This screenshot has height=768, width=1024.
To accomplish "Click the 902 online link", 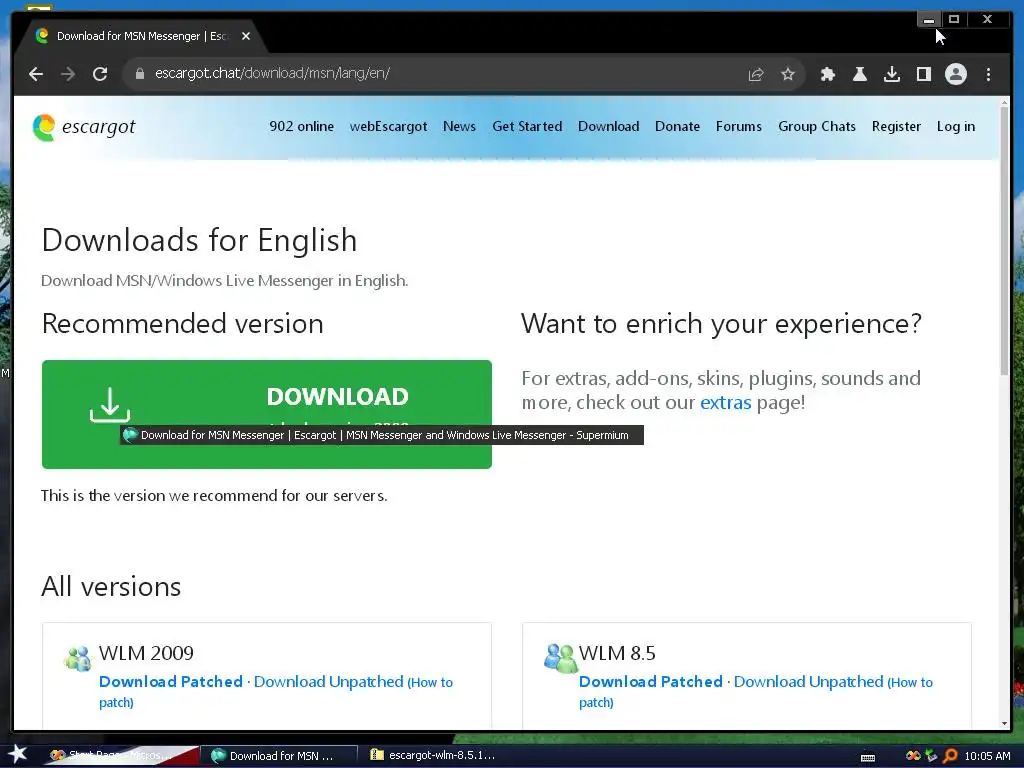I will coord(301,126).
